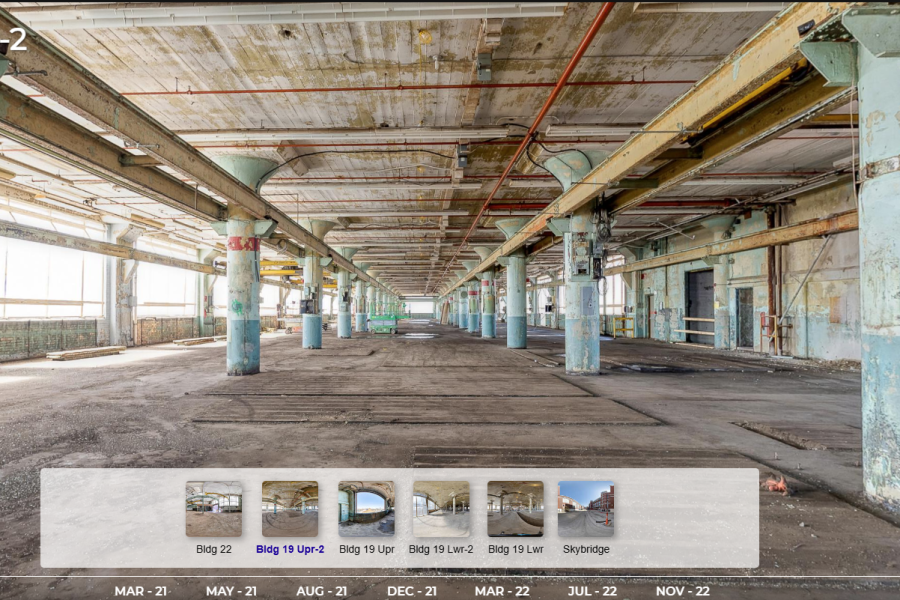Click the Bldg 22 text label

coord(214,549)
